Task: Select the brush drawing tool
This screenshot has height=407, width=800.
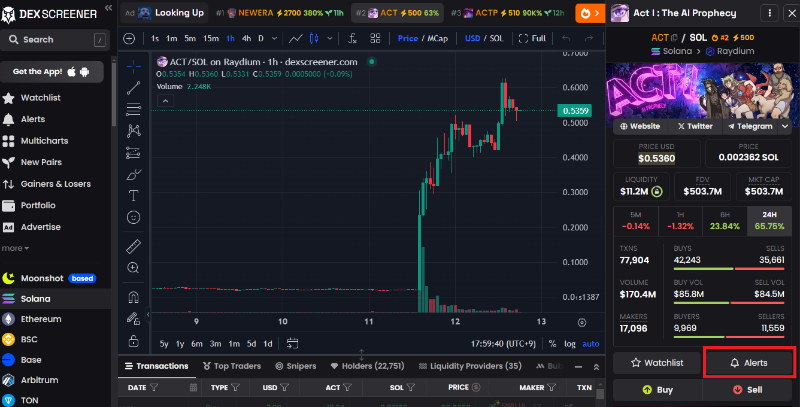Action: tap(134, 174)
